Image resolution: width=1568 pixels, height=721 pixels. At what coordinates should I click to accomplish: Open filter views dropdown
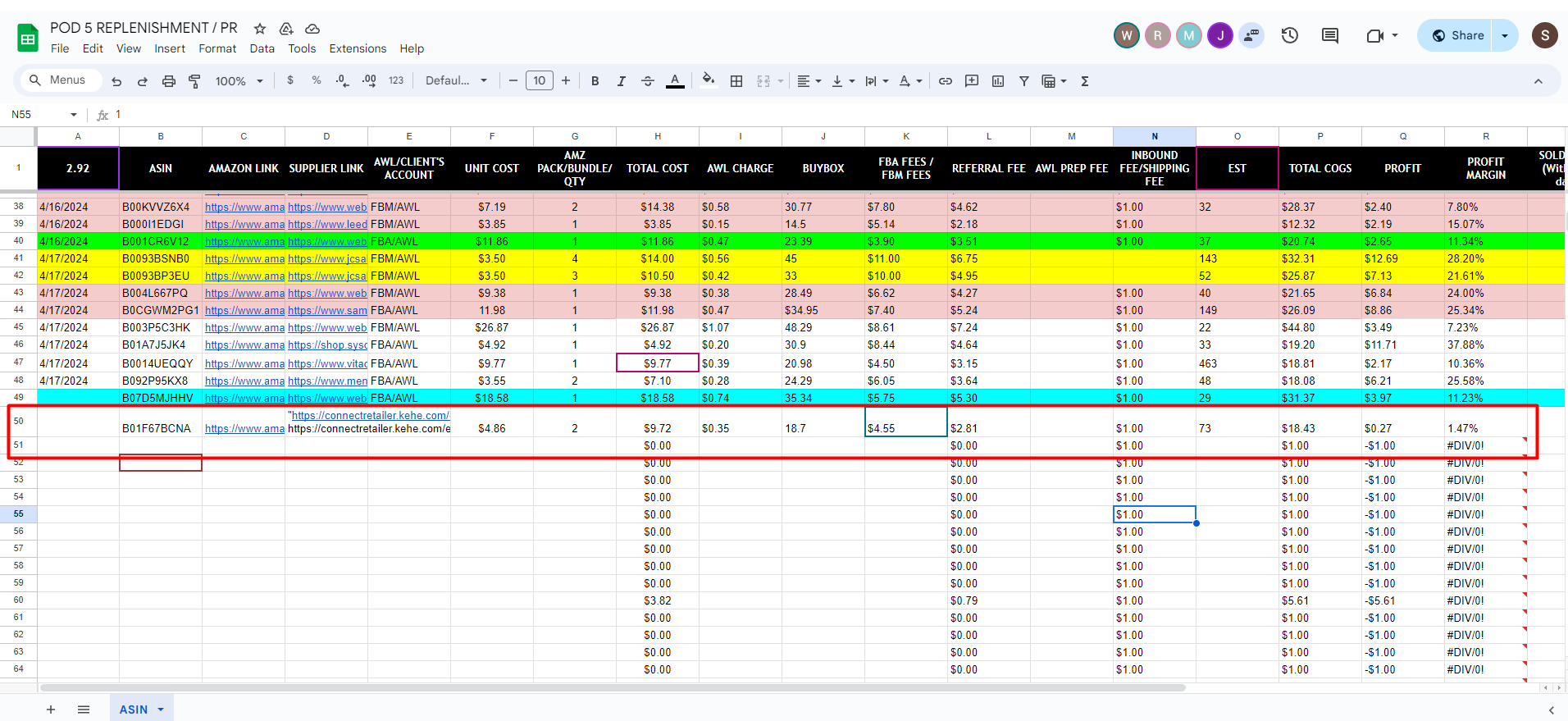[1054, 81]
